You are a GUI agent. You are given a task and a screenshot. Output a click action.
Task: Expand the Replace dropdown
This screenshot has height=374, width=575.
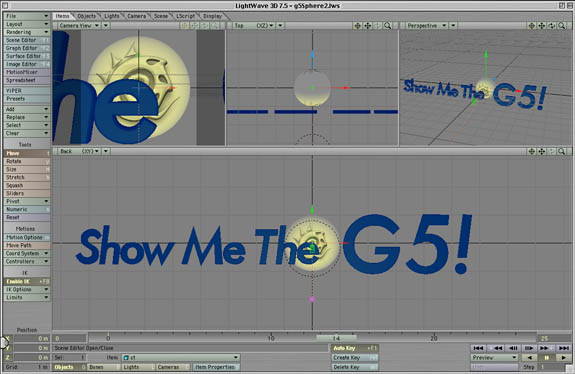click(26, 117)
